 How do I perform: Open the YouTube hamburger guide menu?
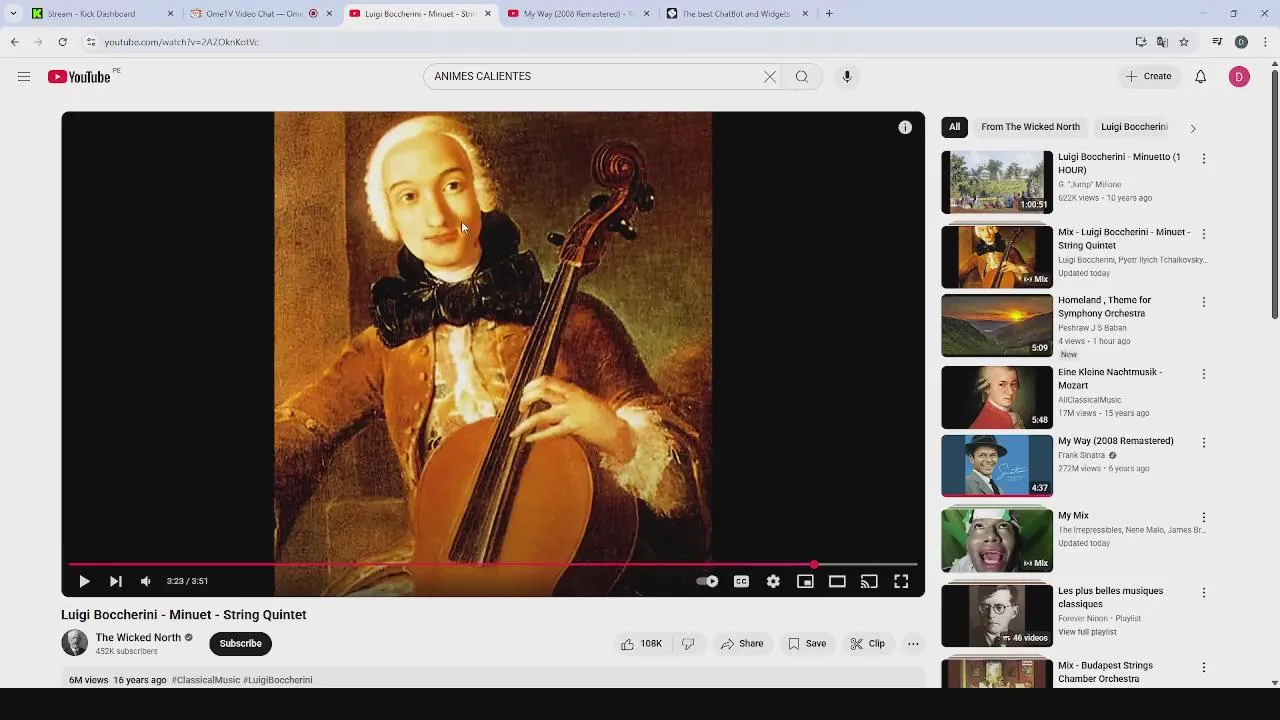click(x=24, y=77)
